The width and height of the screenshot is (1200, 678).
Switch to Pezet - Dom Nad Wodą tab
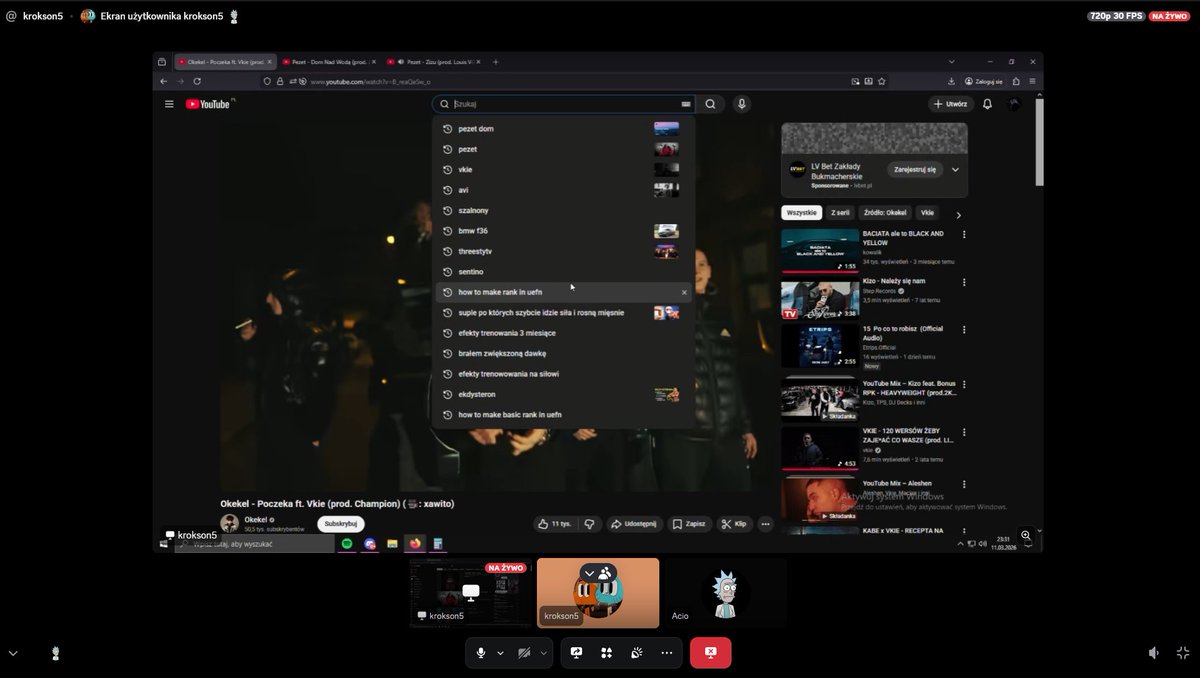pyautogui.click(x=328, y=62)
